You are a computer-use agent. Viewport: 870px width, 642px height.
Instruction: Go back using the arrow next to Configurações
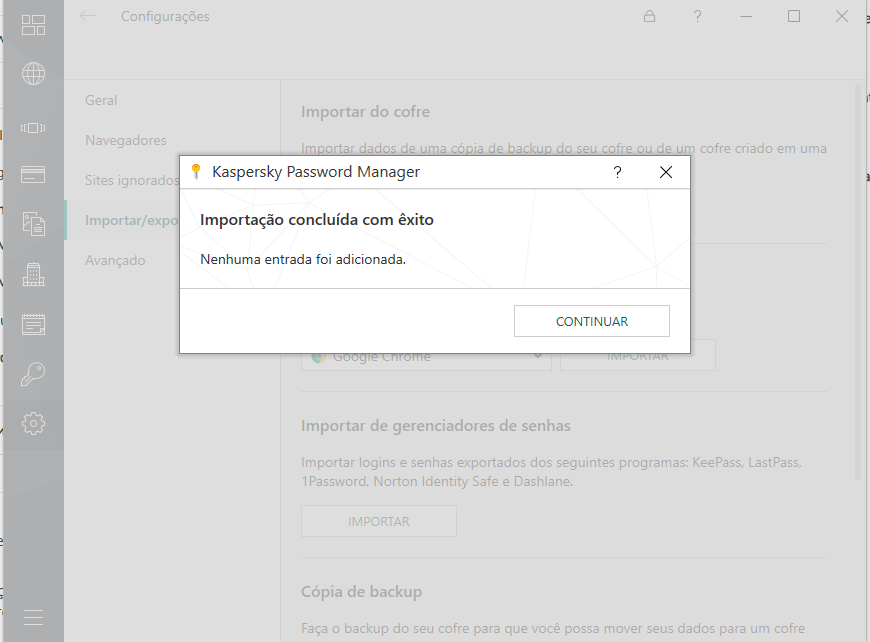(88, 16)
